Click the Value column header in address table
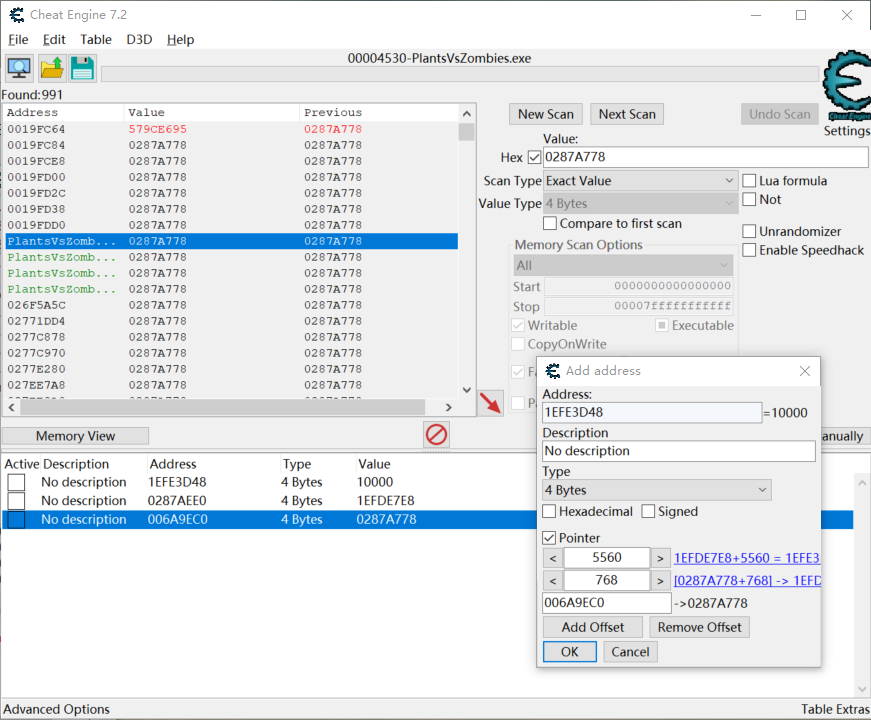The width and height of the screenshot is (871, 720). point(374,464)
